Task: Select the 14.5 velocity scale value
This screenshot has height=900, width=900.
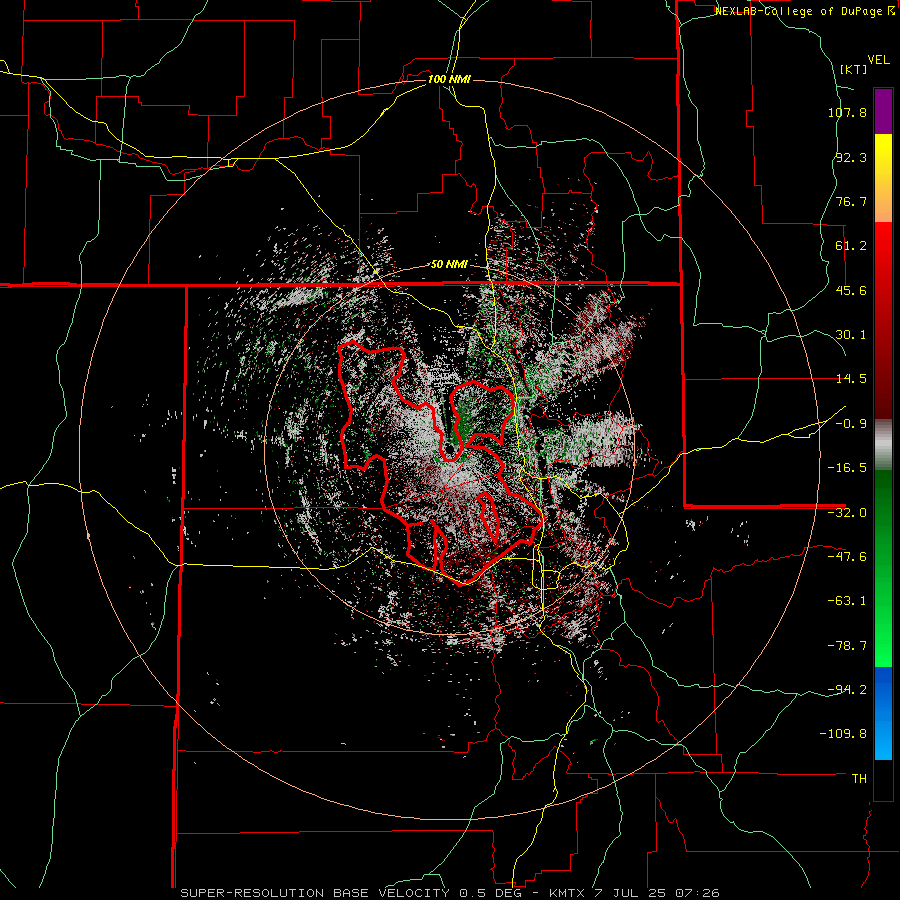Action: pos(851,379)
